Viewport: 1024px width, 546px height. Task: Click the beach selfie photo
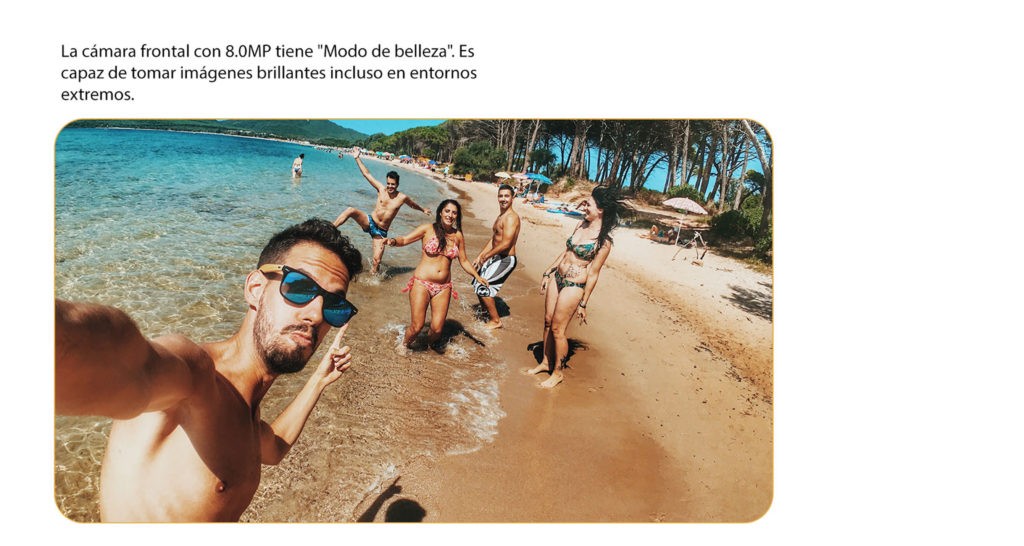413,320
